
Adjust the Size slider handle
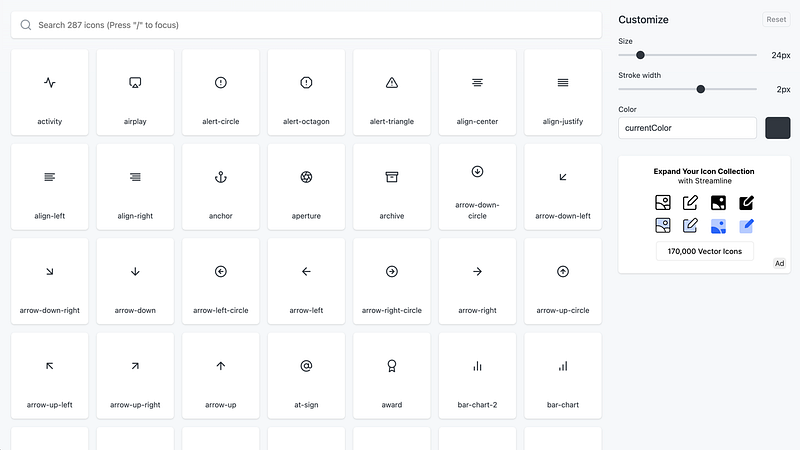click(640, 55)
